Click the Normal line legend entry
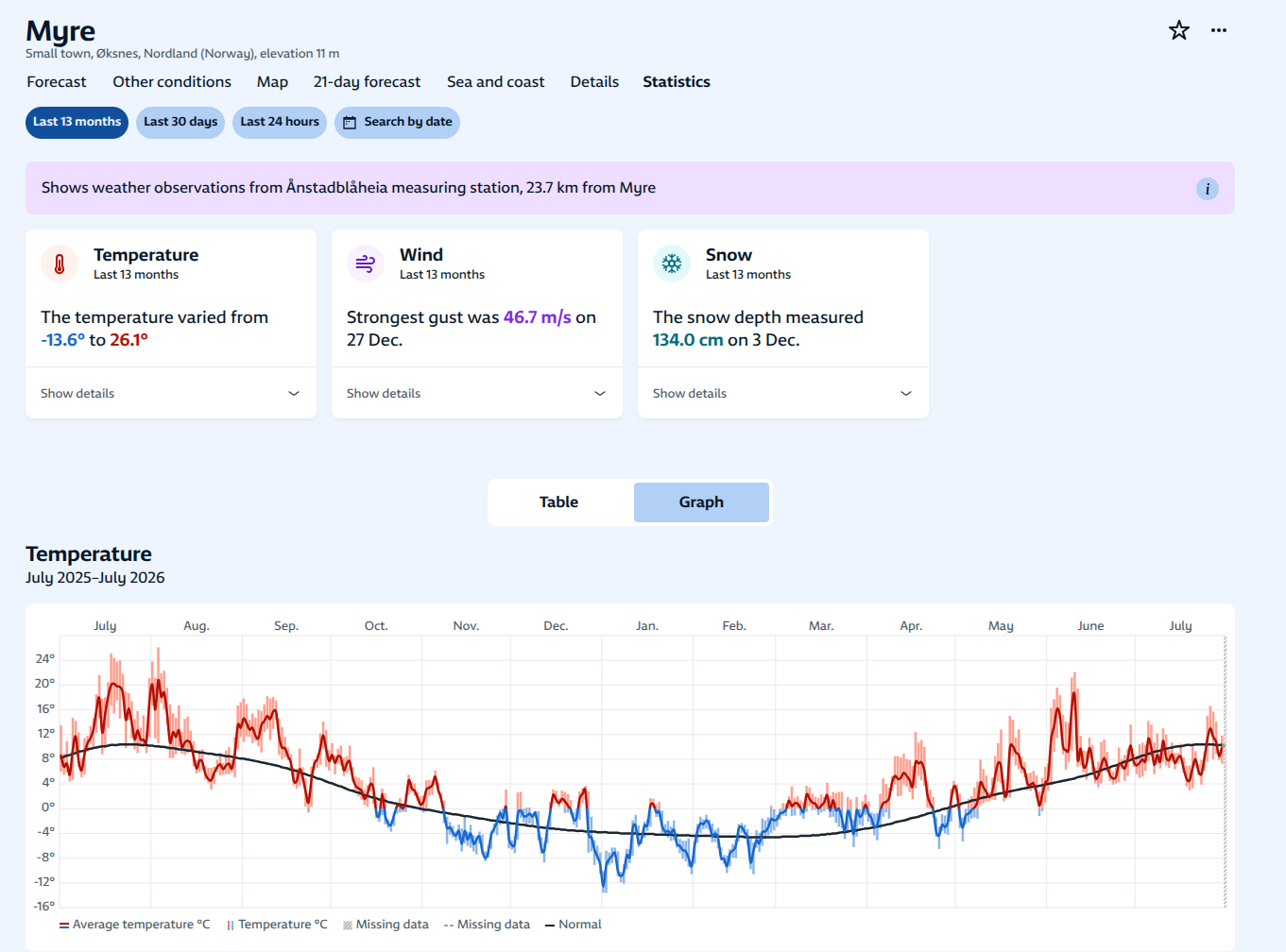Screen dimensions: 1286x952 574,925
